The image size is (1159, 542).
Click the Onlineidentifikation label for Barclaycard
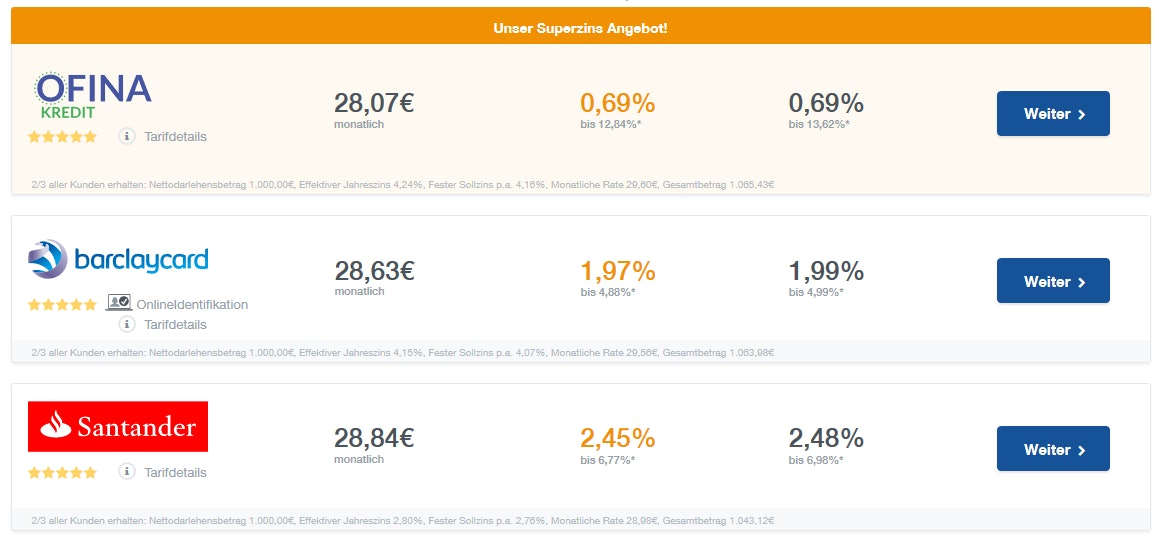tap(192, 305)
